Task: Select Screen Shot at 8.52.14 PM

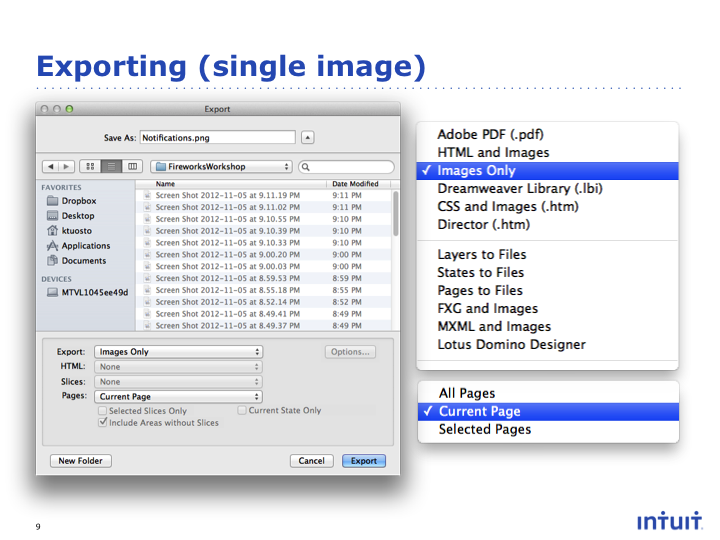Action: tap(264, 302)
